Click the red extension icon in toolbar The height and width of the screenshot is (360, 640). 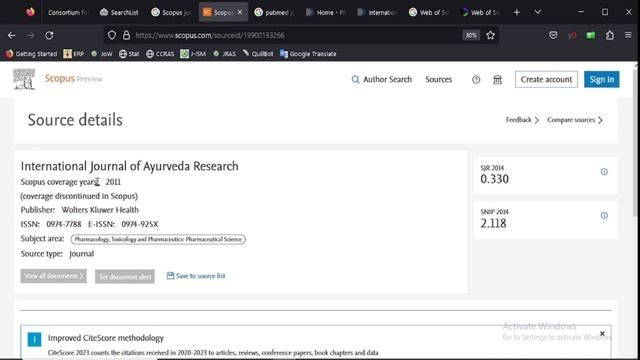pyautogui.click(x=572, y=36)
